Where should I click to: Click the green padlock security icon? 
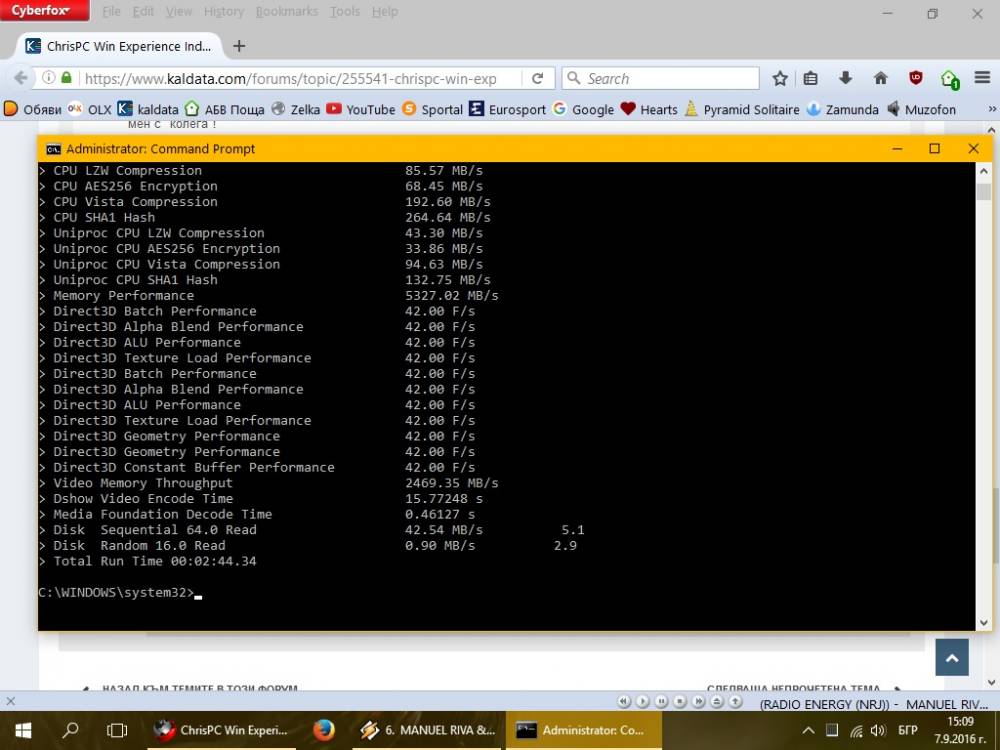66,78
